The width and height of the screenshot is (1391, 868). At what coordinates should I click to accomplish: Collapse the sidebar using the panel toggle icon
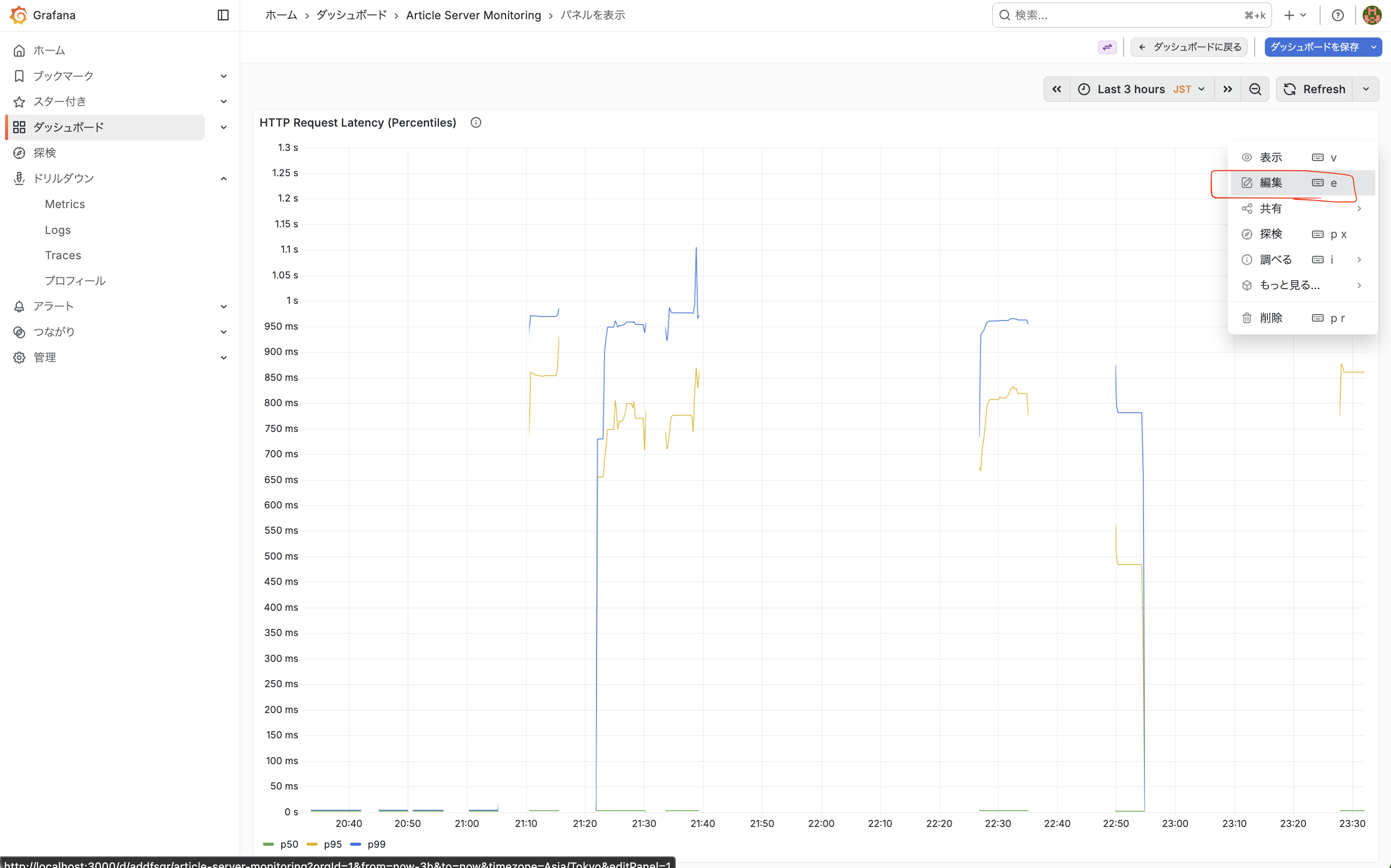[x=223, y=15]
